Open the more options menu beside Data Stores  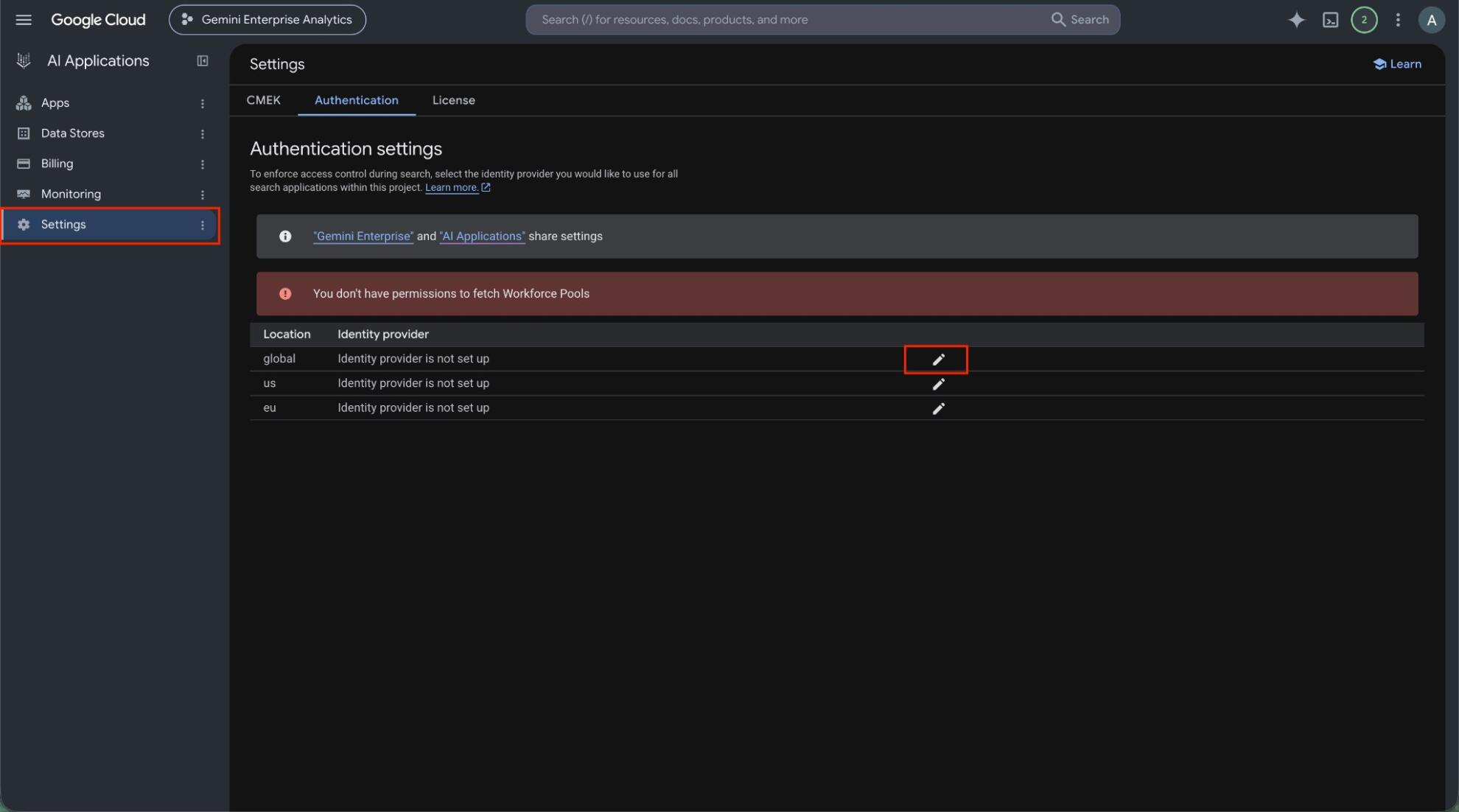203,134
